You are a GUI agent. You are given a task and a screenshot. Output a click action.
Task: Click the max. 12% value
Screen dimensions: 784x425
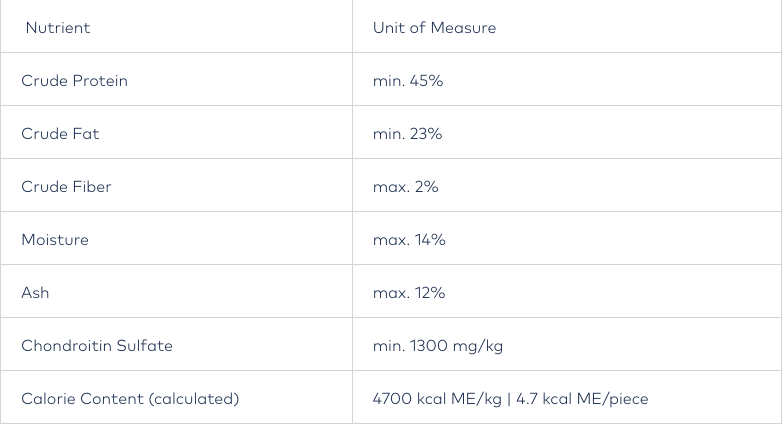(409, 293)
